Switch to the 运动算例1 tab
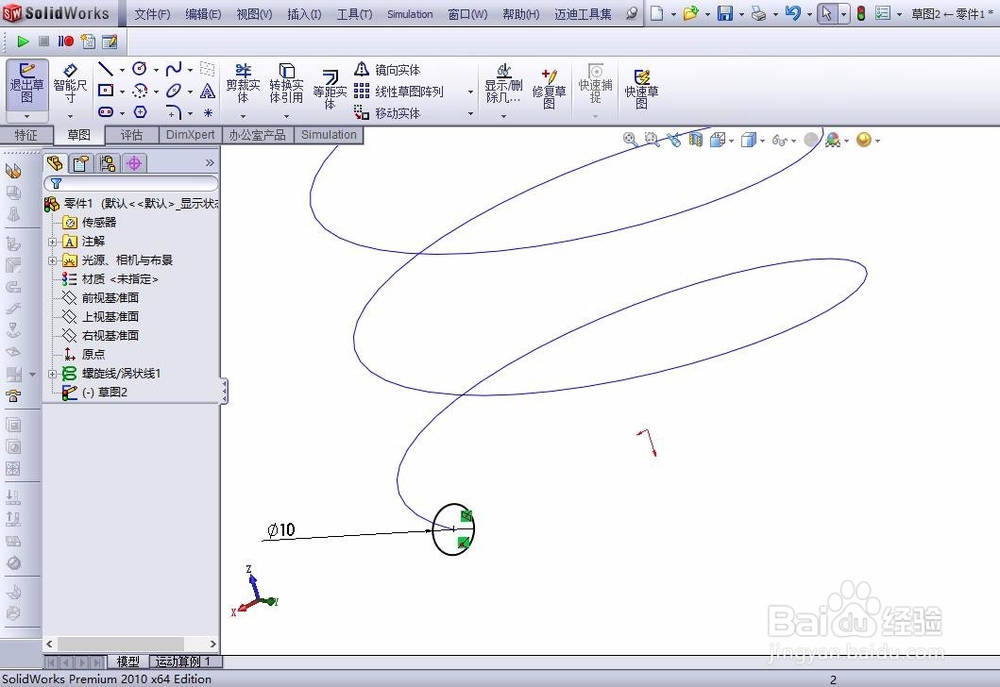The height and width of the screenshot is (687, 1000). point(184,661)
